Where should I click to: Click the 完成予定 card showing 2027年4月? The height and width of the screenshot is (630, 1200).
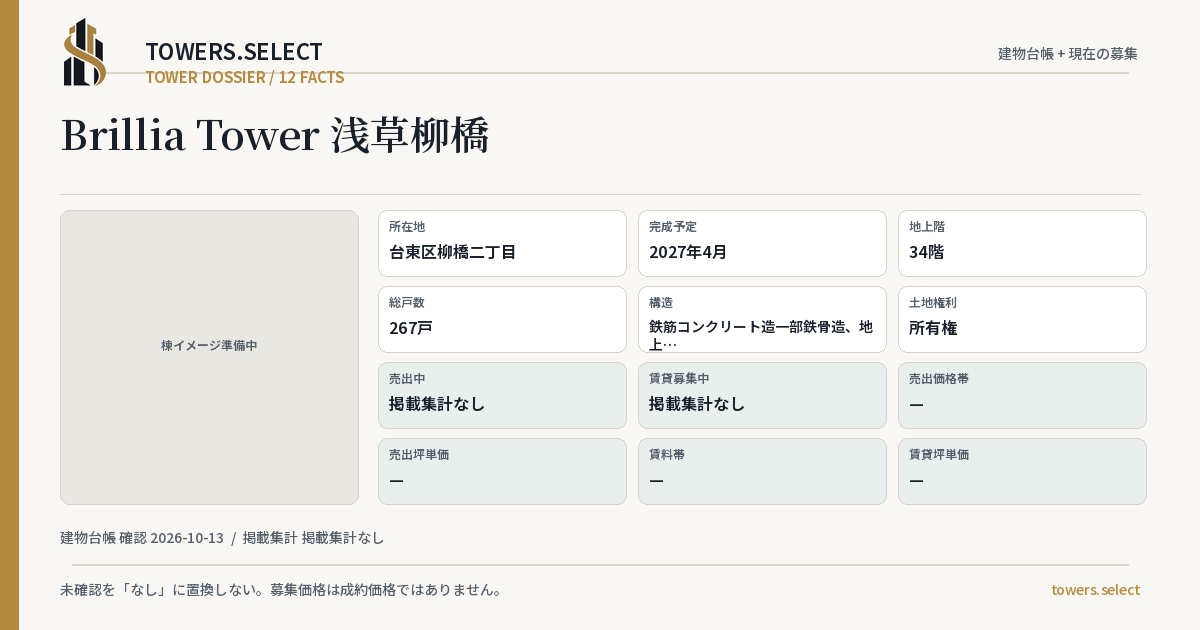762,243
